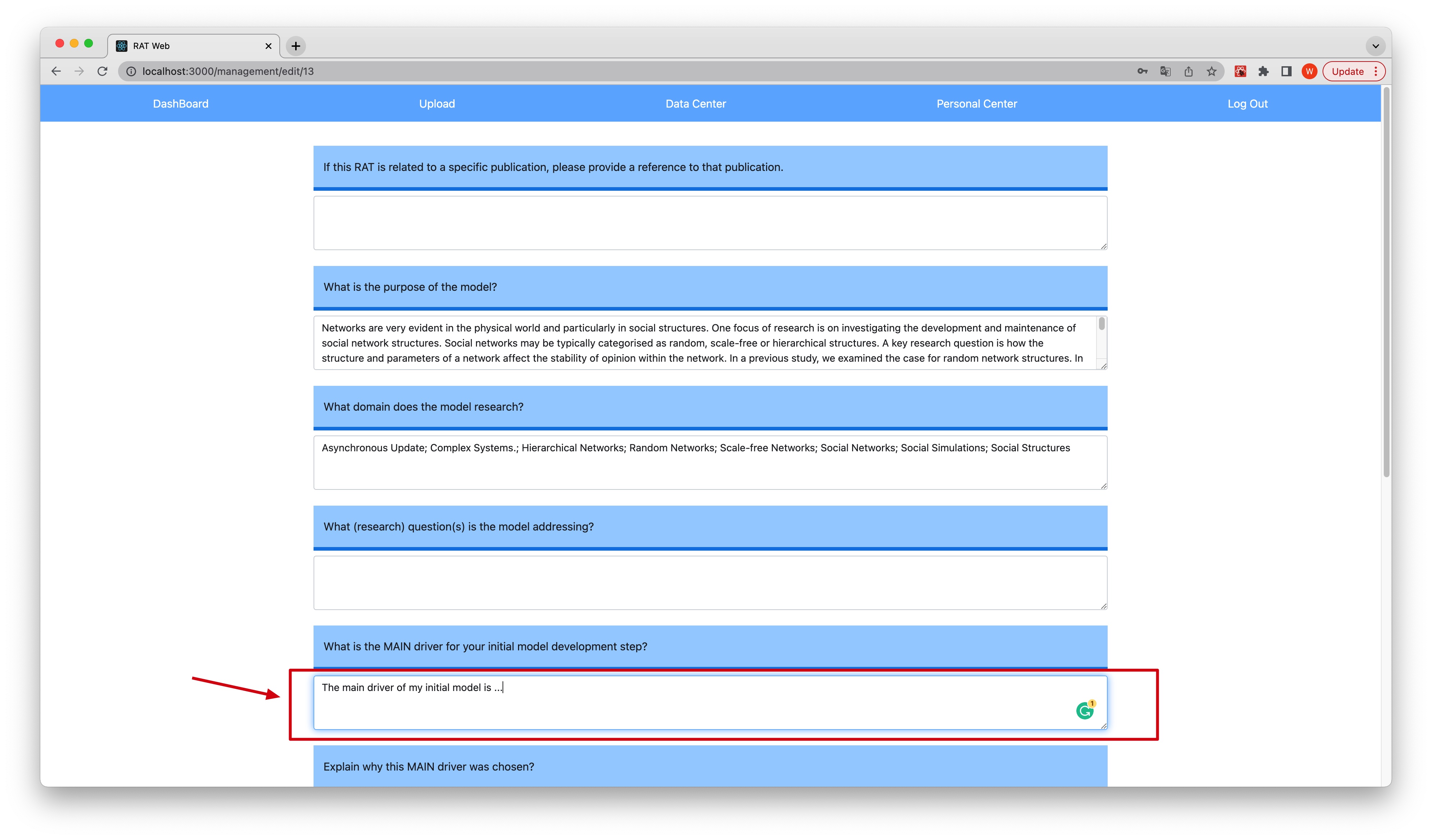Reload the page with refresh icon
The width and height of the screenshot is (1432, 840).
102,71
